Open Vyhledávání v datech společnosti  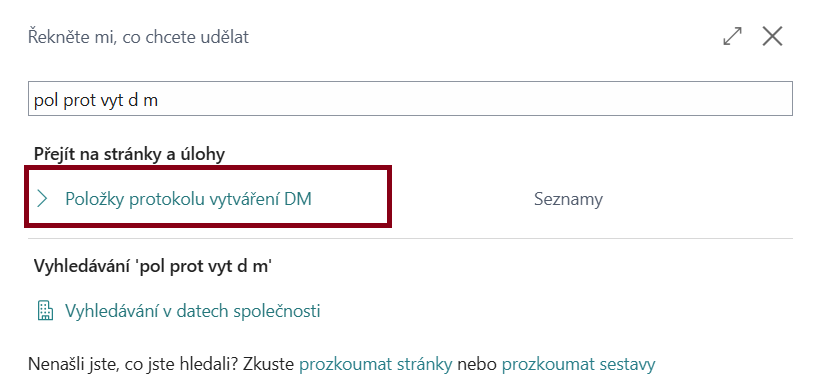click(x=193, y=311)
